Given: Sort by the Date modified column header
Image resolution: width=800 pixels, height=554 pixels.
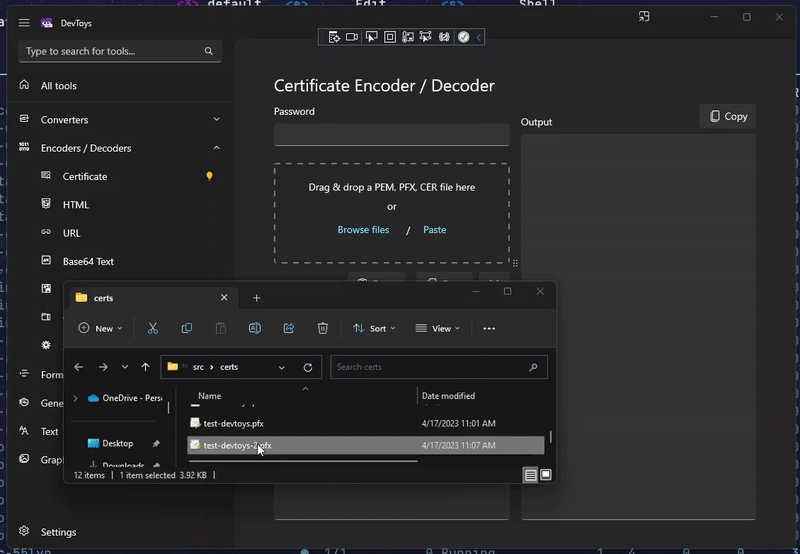Looking at the screenshot, I should pos(448,396).
